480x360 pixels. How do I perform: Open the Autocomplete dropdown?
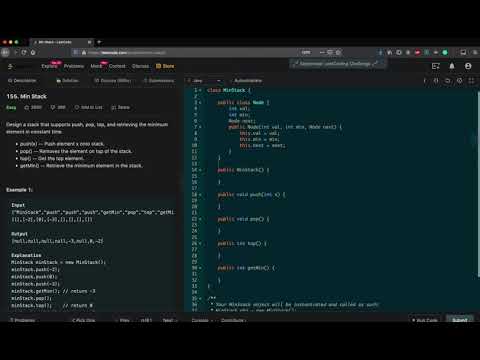(x=248, y=81)
